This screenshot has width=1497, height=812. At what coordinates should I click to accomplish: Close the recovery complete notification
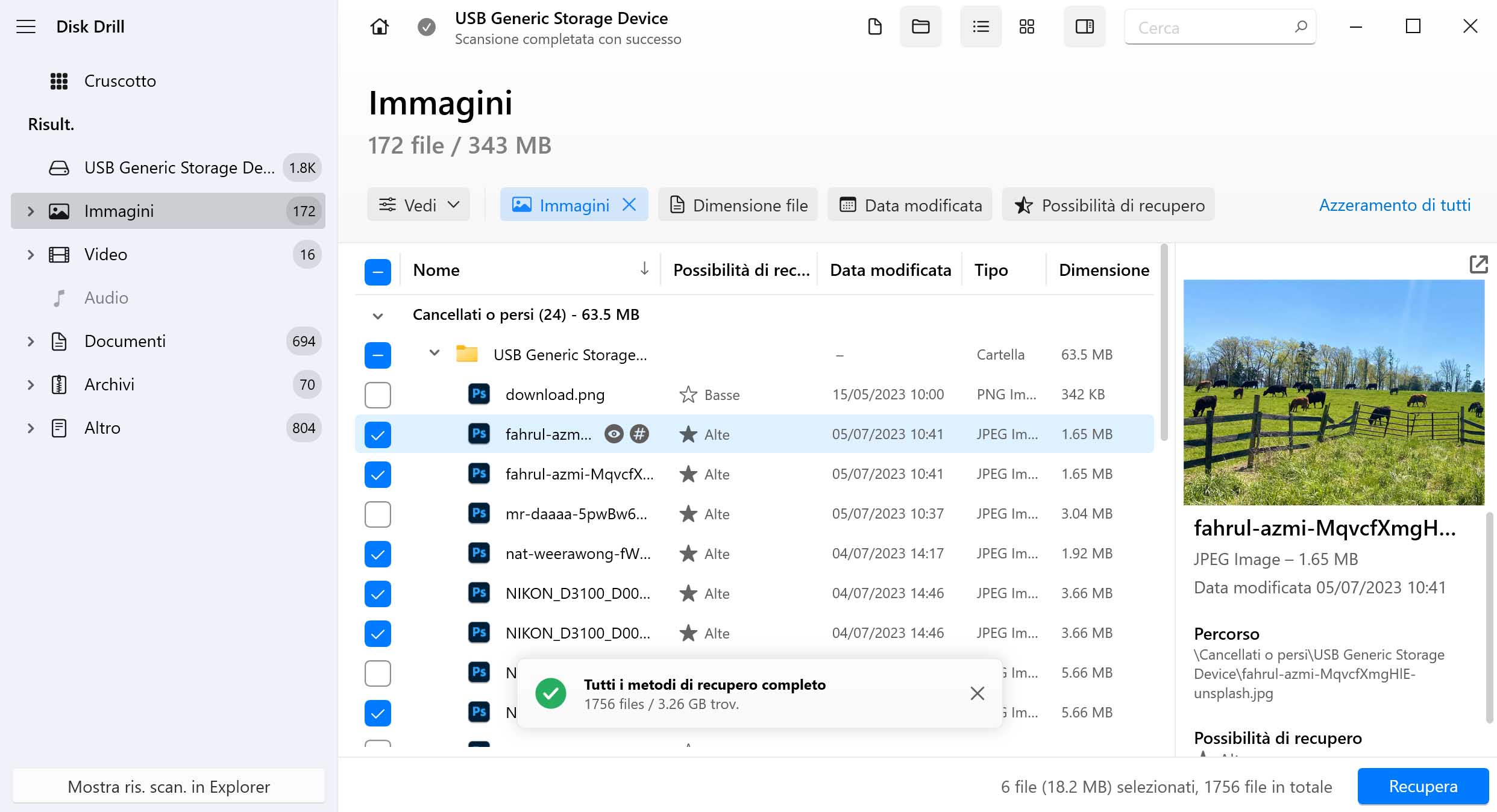click(977, 693)
